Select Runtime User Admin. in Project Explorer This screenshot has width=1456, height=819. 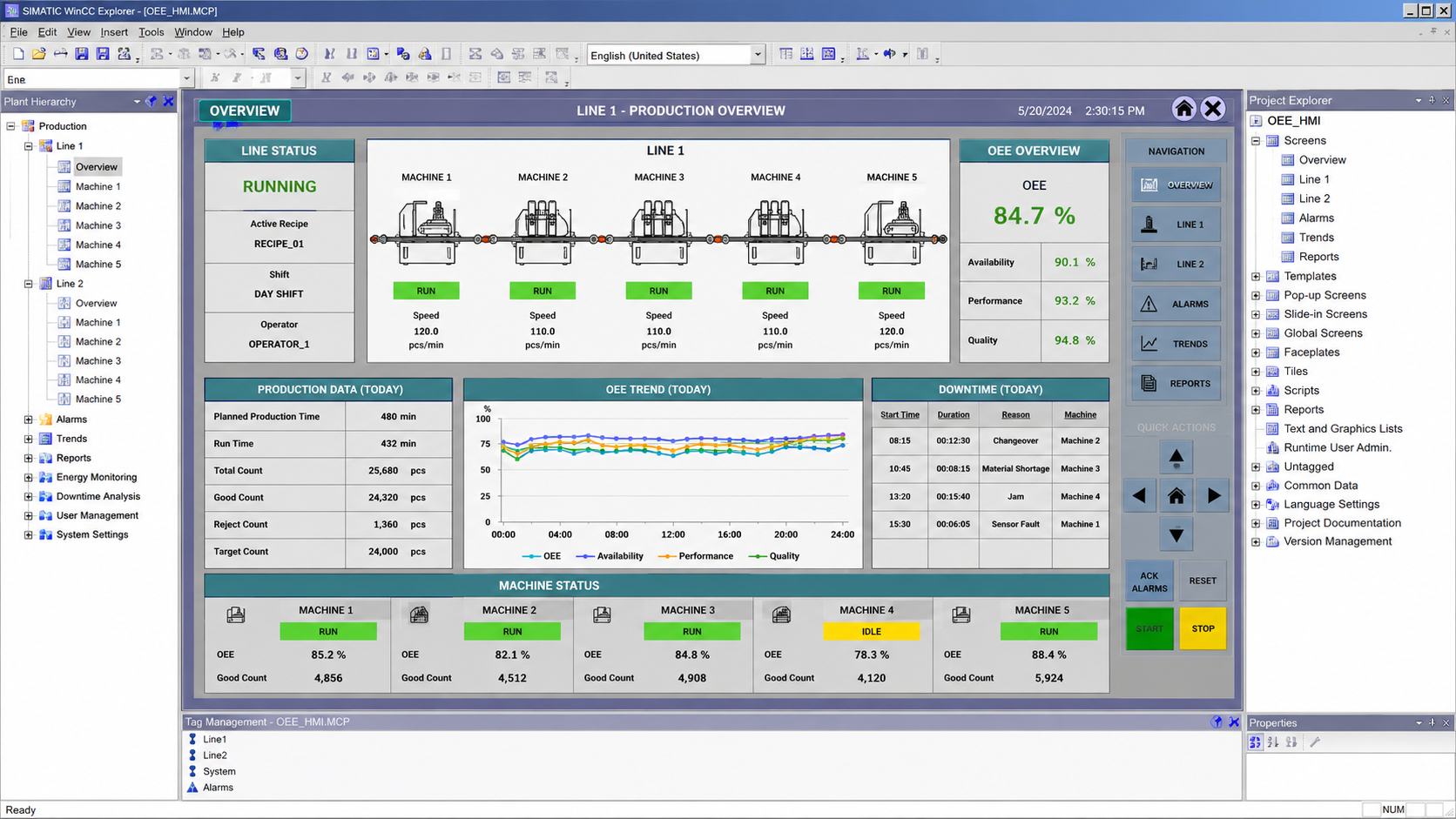1338,447
